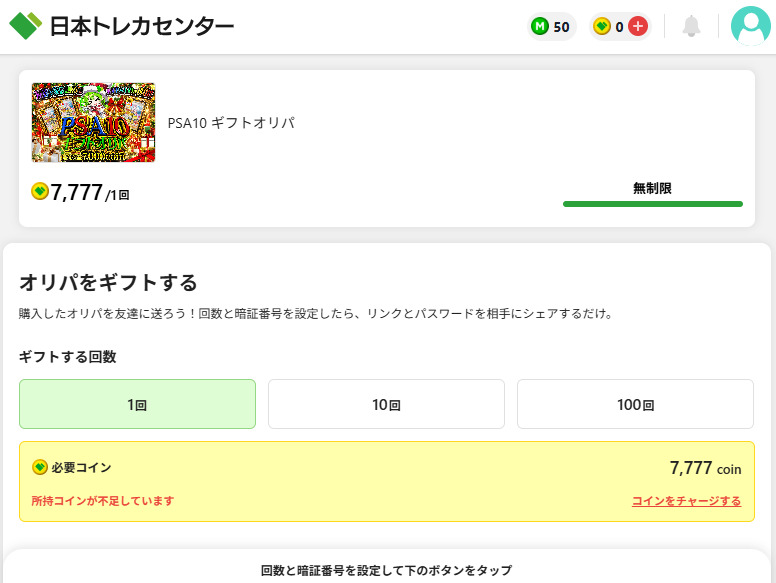Choose the 10回 gift count option

pos(386,404)
